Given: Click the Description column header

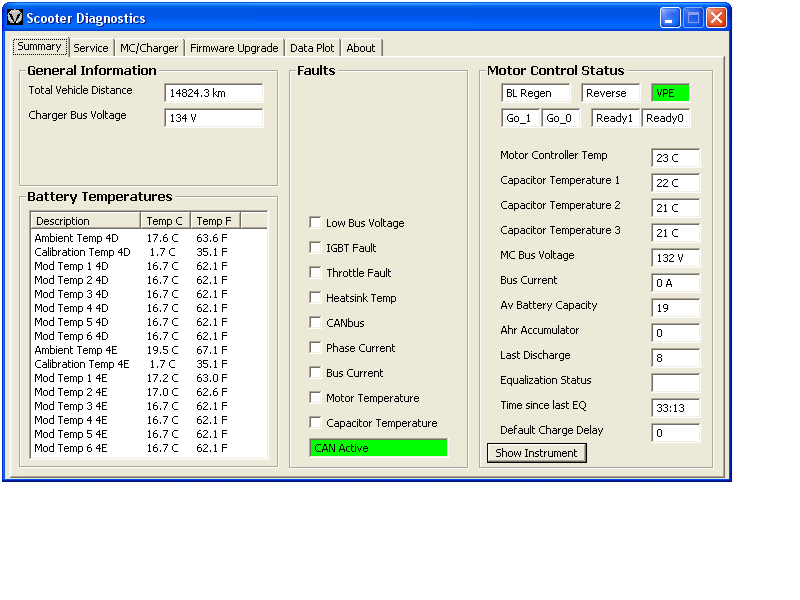Looking at the screenshot, I should [86, 221].
